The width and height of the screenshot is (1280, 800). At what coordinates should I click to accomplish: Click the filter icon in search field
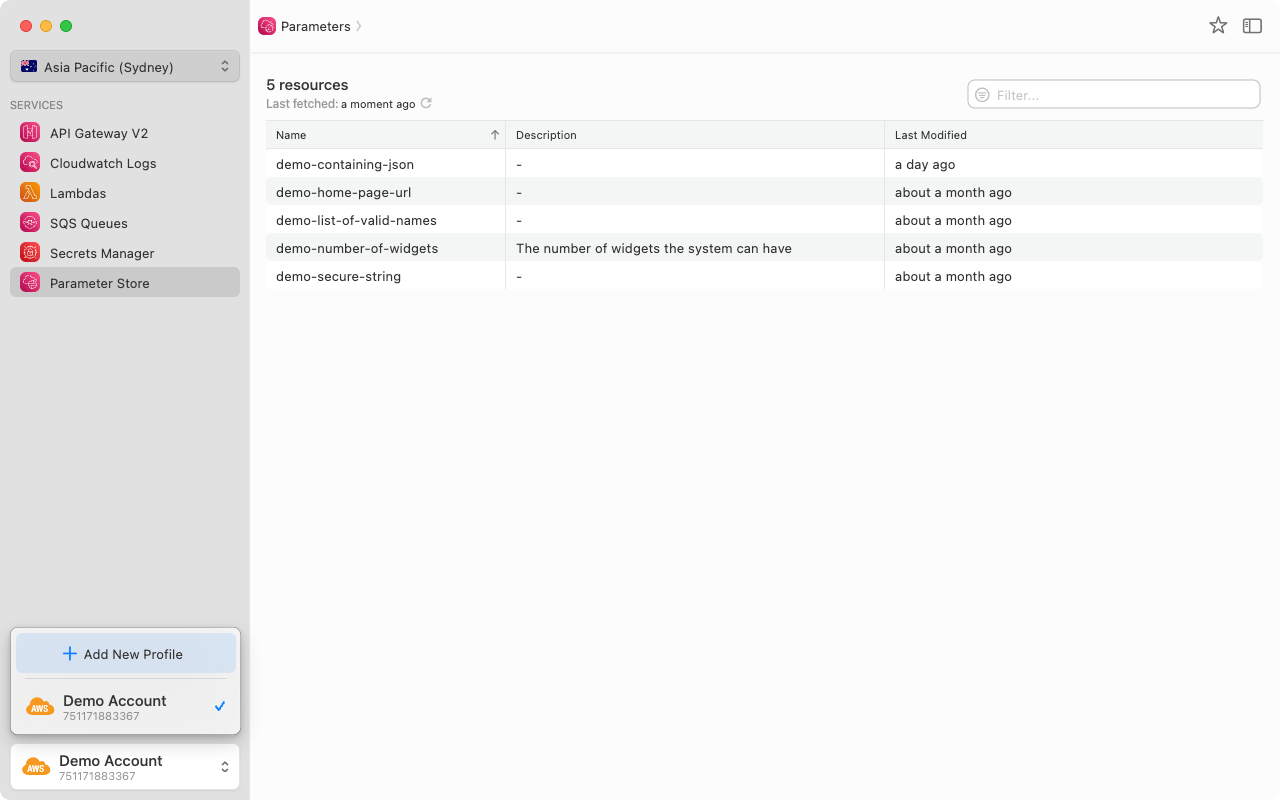tap(982, 94)
